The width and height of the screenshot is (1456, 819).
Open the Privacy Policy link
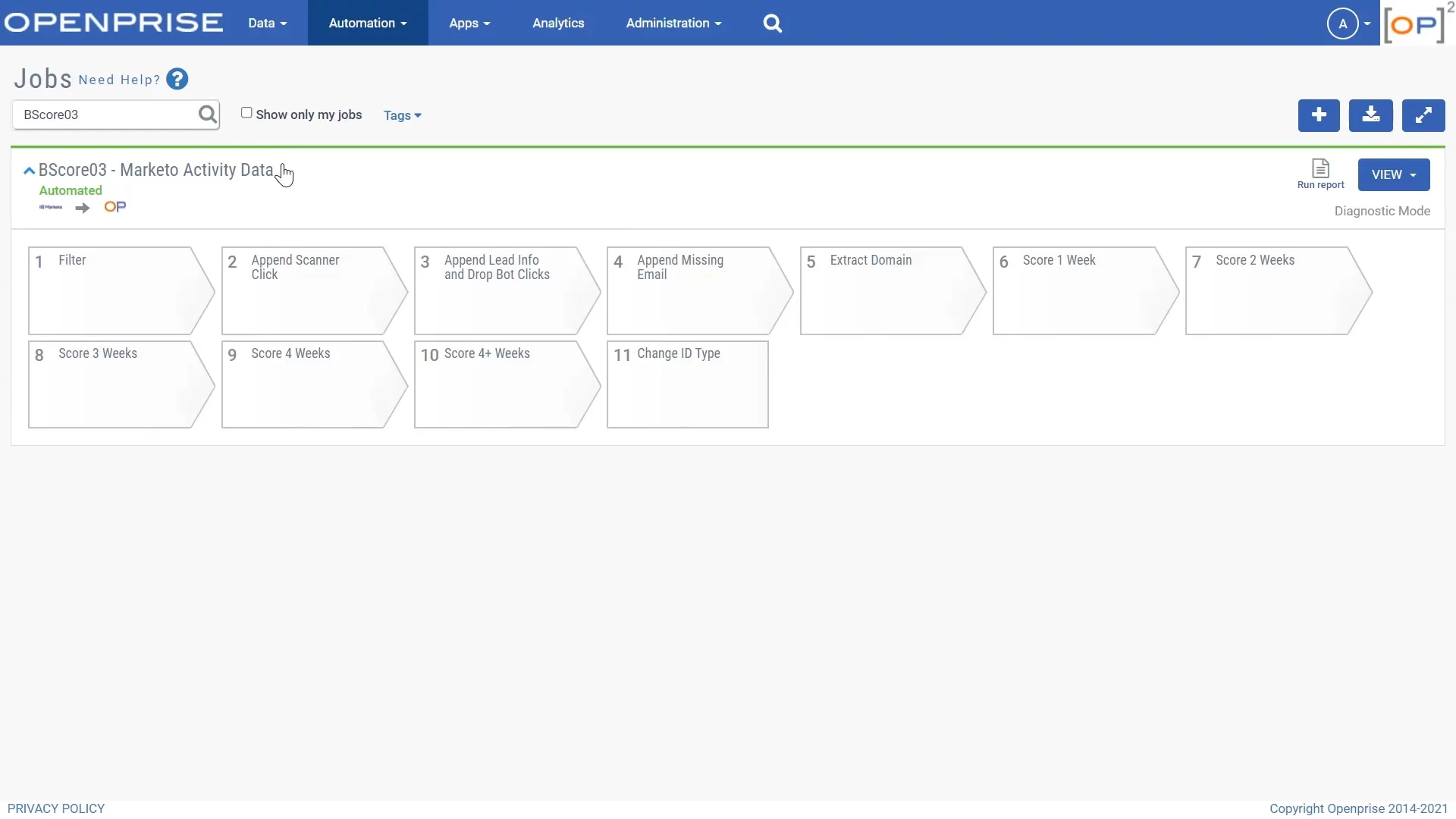point(56,808)
